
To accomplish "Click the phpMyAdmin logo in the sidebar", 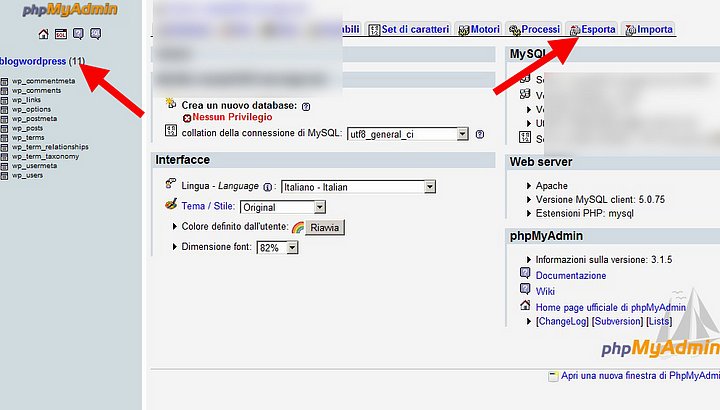I will [x=70, y=10].
